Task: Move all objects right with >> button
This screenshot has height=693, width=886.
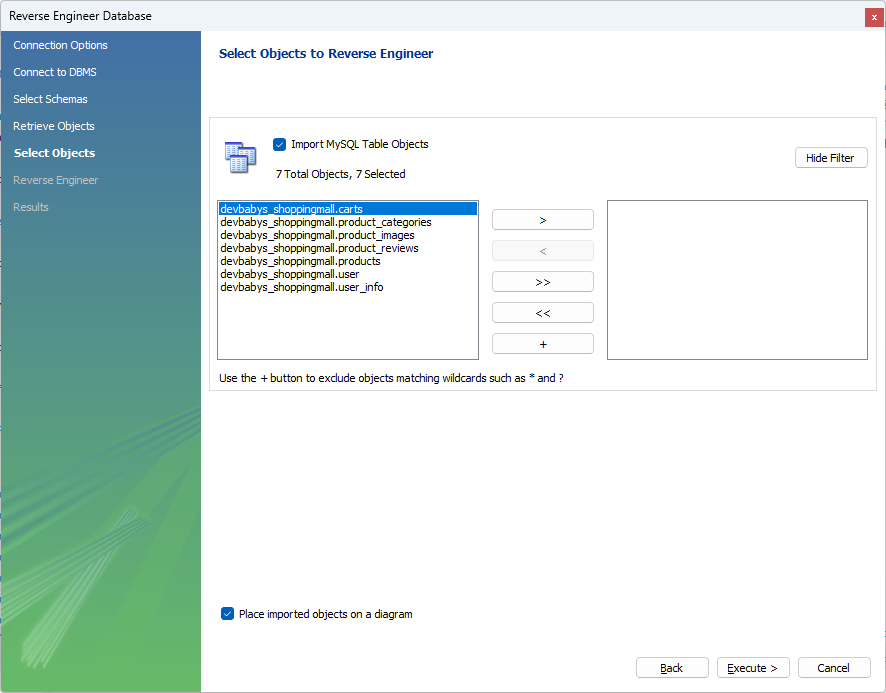Action: coord(542,282)
